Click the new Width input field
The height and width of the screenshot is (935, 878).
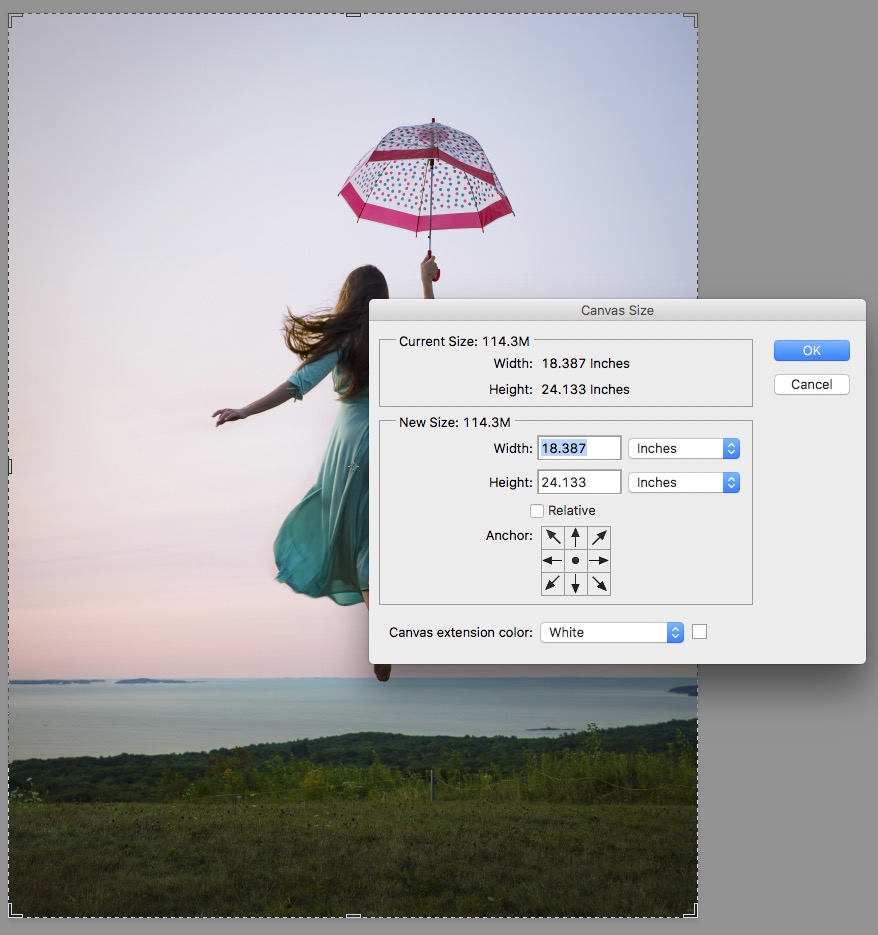click(579, 449)
